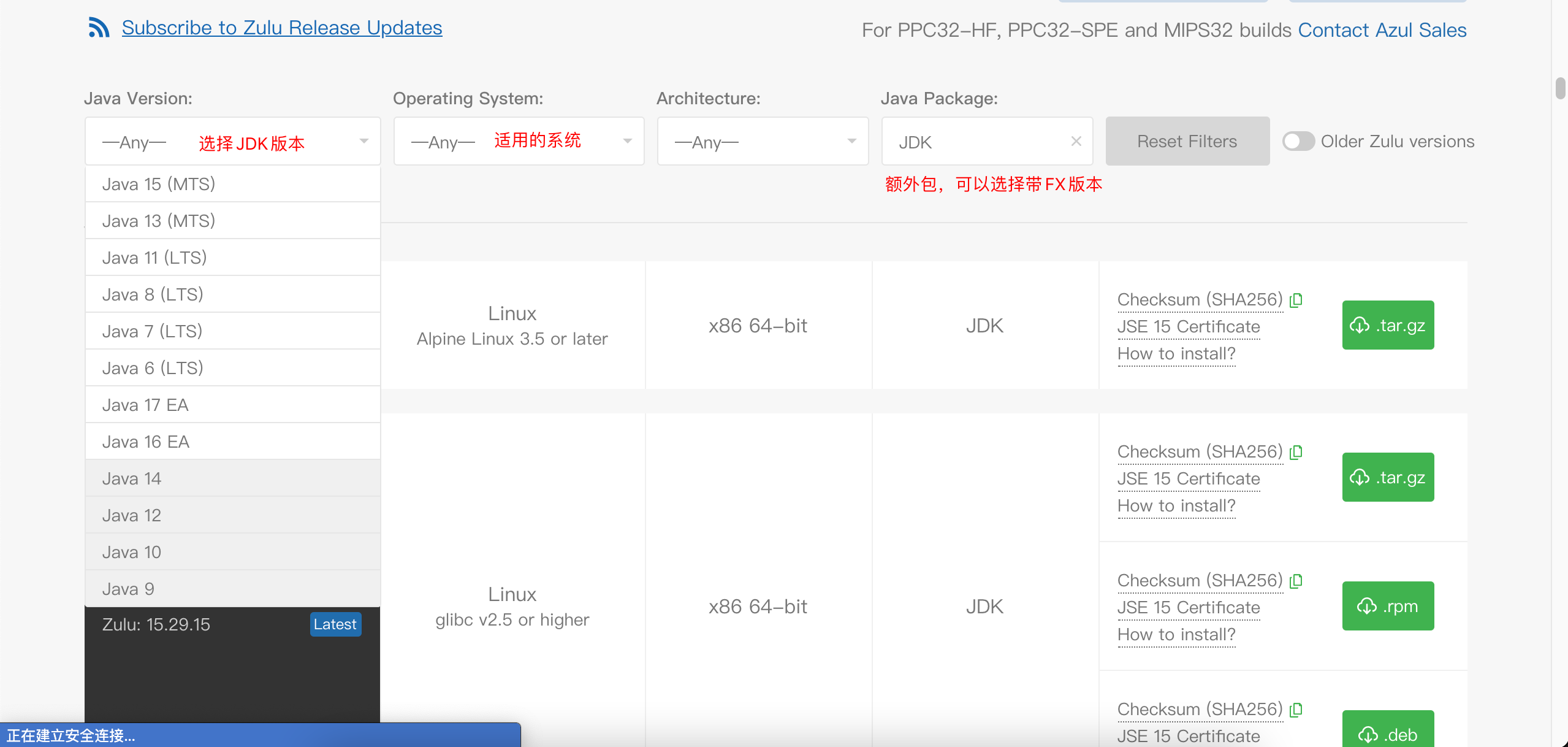Click the RSS feed icon
Viewport: 1568px width, 747px height.
click(x=99, y=28)
